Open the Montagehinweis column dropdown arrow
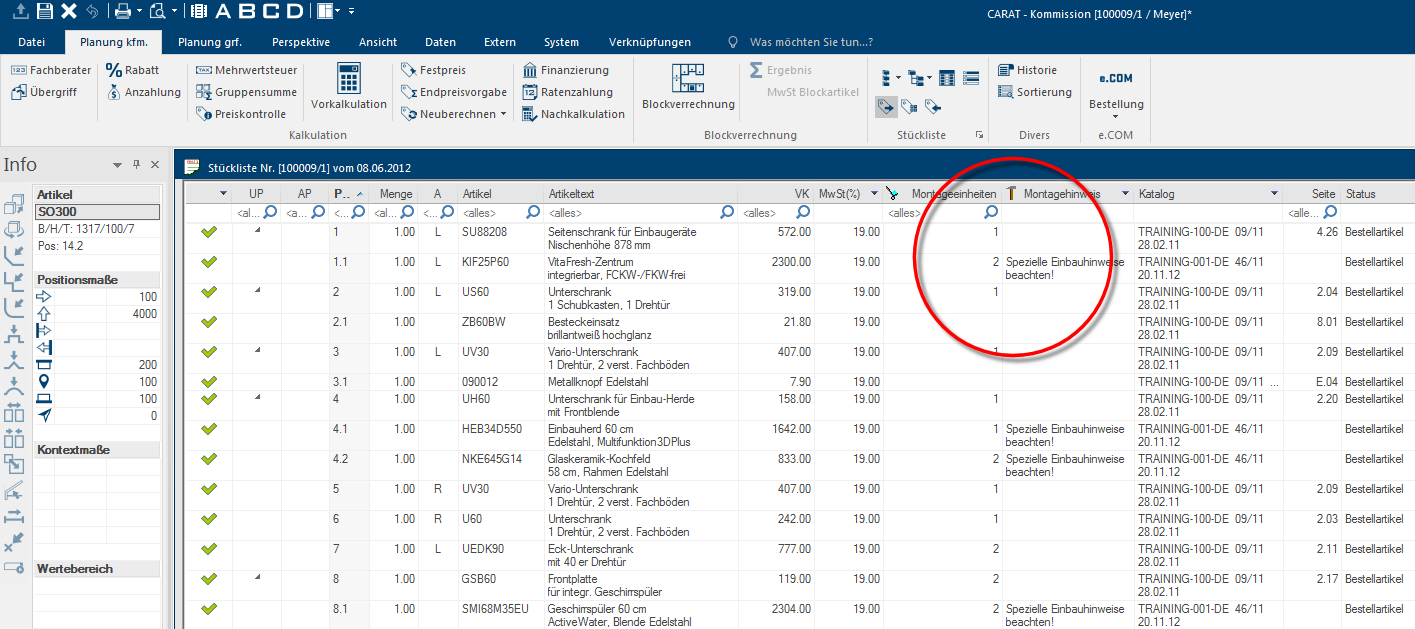 point(1125,193)
